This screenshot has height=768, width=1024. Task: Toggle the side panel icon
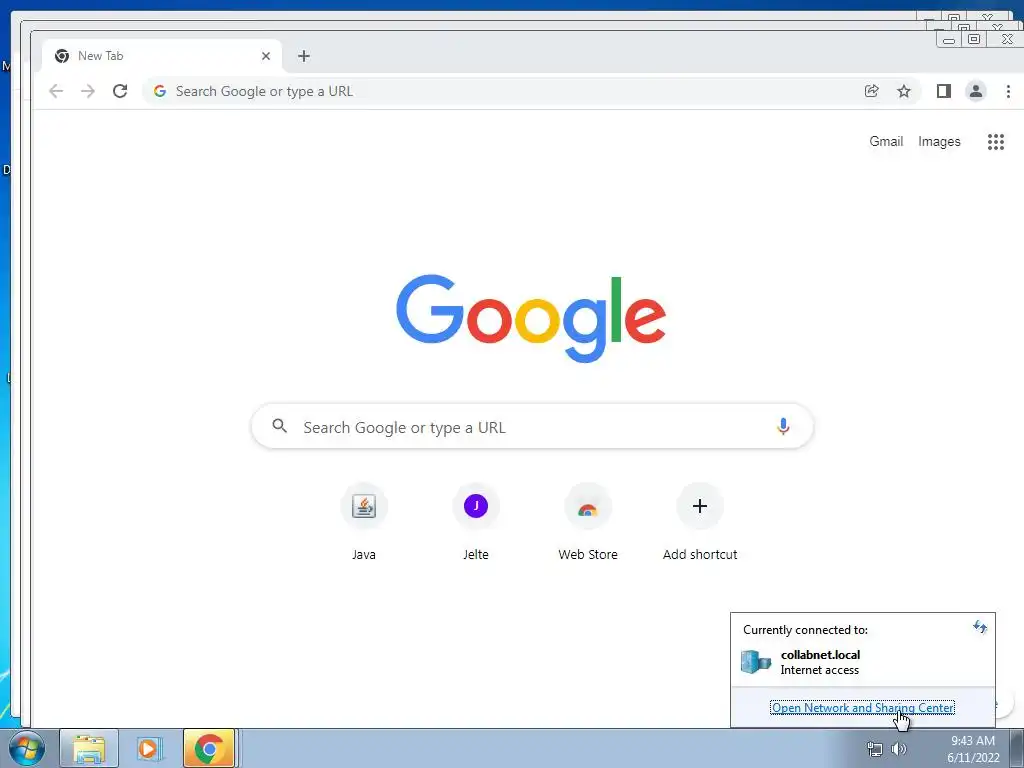(x=943, y=91)
